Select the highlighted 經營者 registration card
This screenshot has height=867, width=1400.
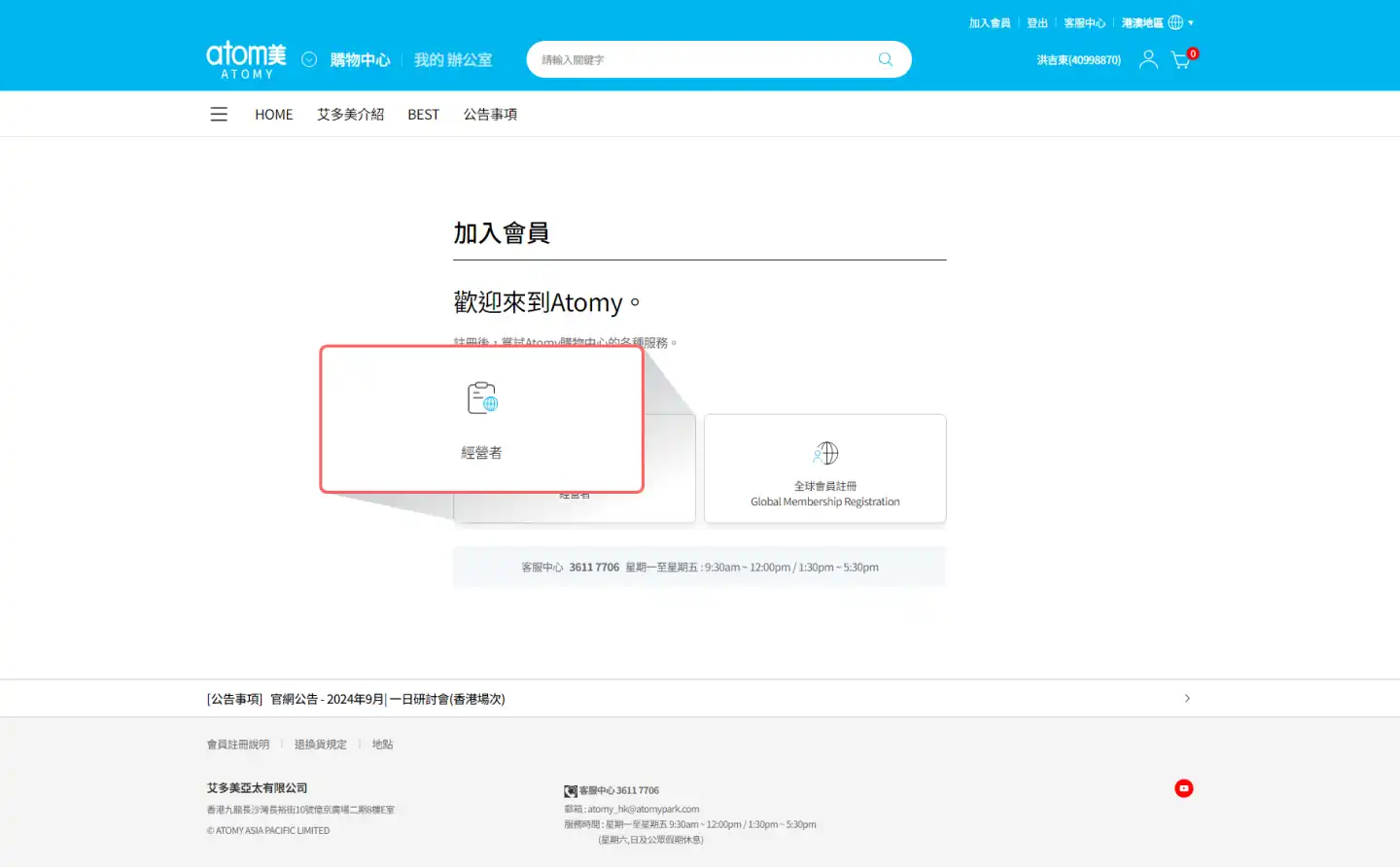[481, 419]
